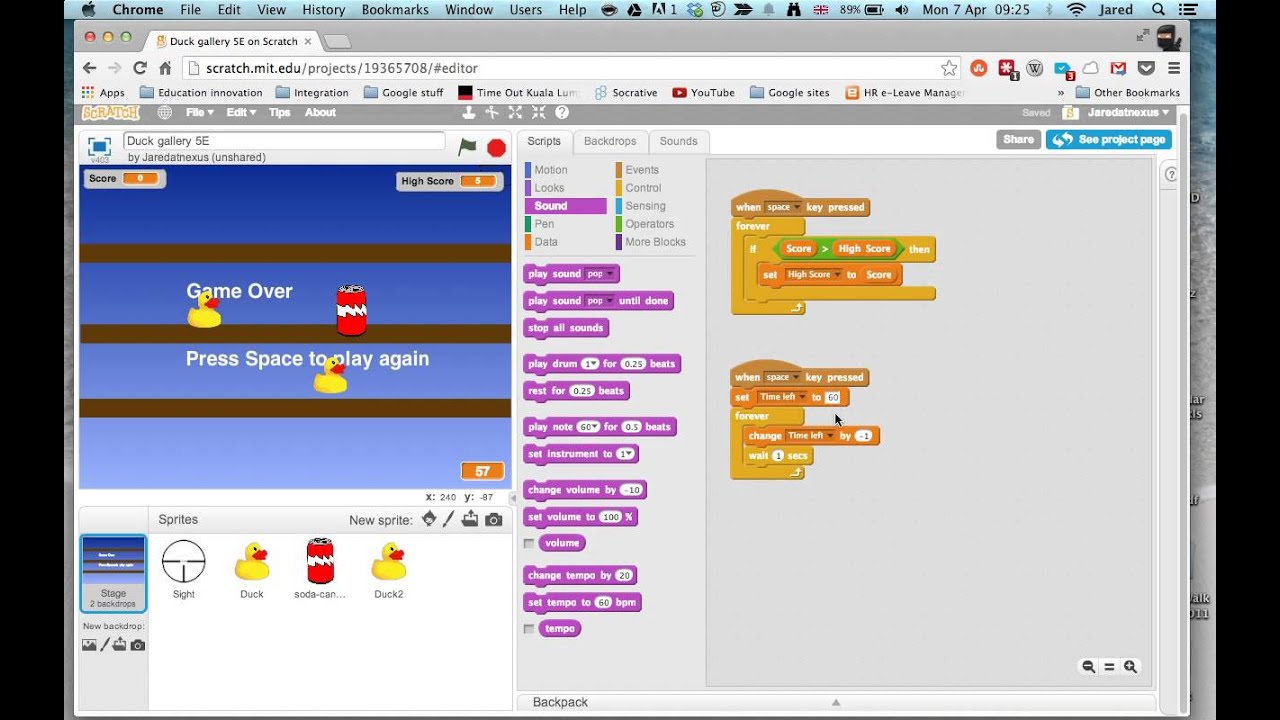Open Chrome hamburger menu
The image size is (1280, 720).
pyautogui.click(x=1174, y=68)
